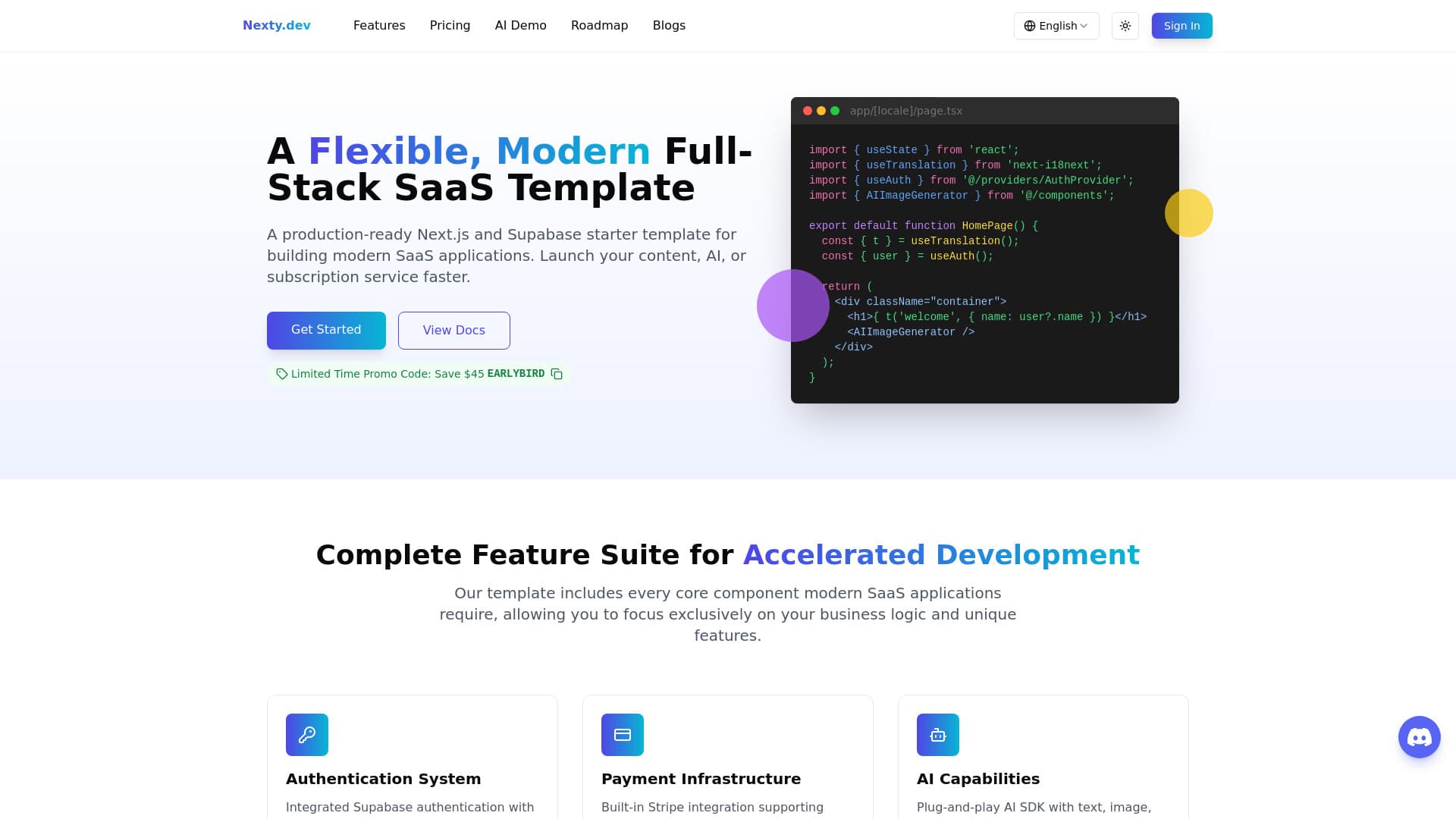The height and width of the screenshot is (819, 1456).
Task: Open the Features menu item
Action: [x=379, y=26]
